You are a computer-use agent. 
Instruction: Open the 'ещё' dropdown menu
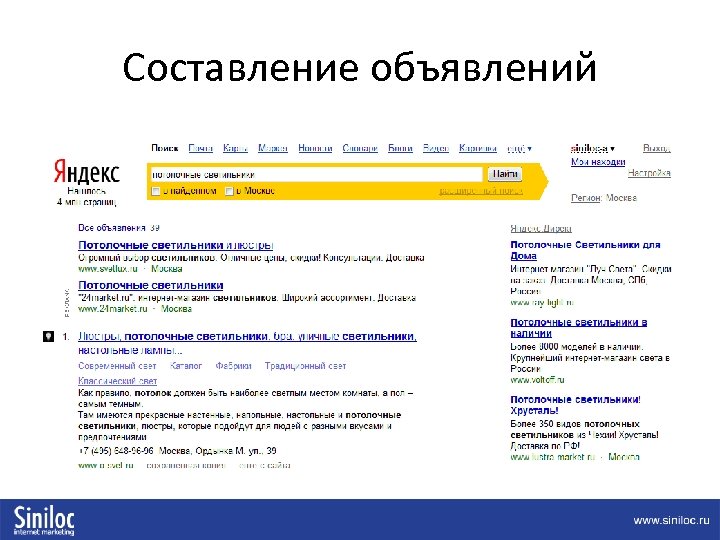tap(519, 149)
